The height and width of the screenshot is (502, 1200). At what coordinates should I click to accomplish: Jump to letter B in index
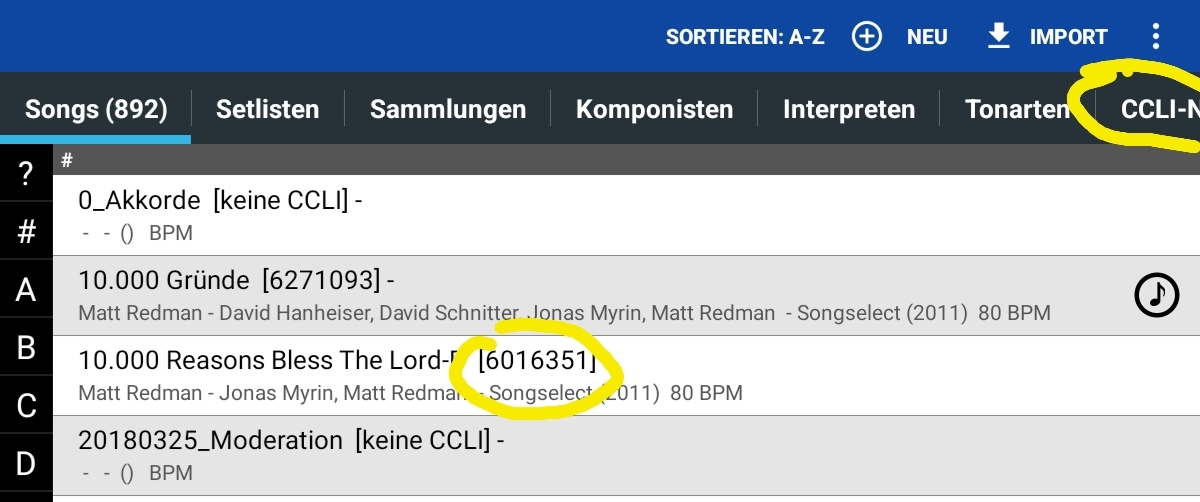[x=26, y=347]
